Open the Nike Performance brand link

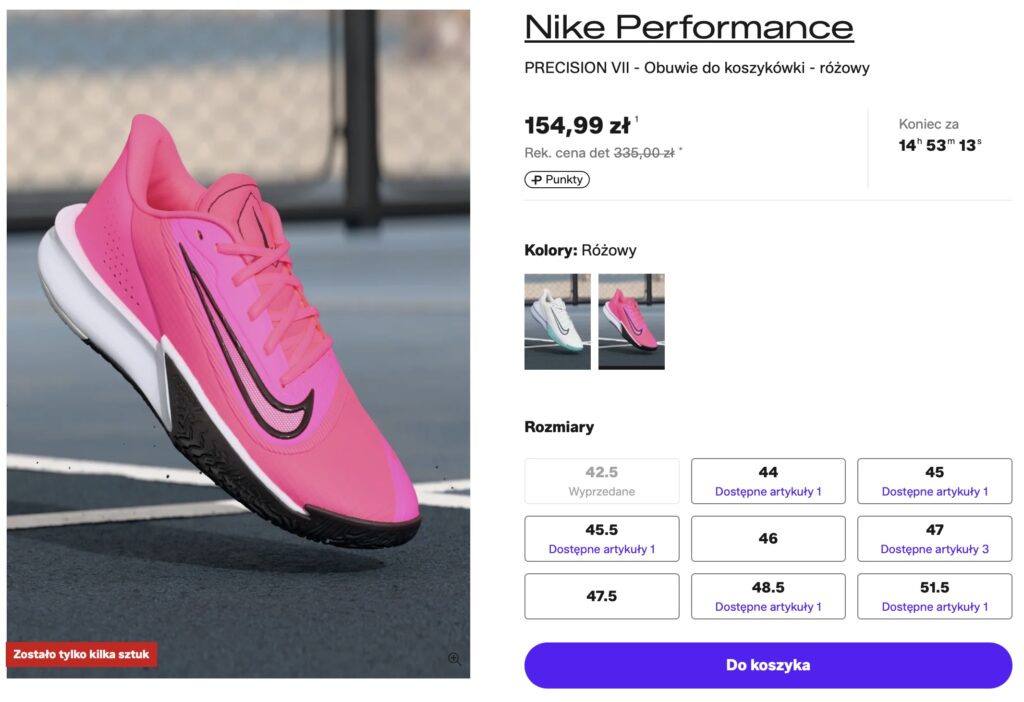click(689, 27)
